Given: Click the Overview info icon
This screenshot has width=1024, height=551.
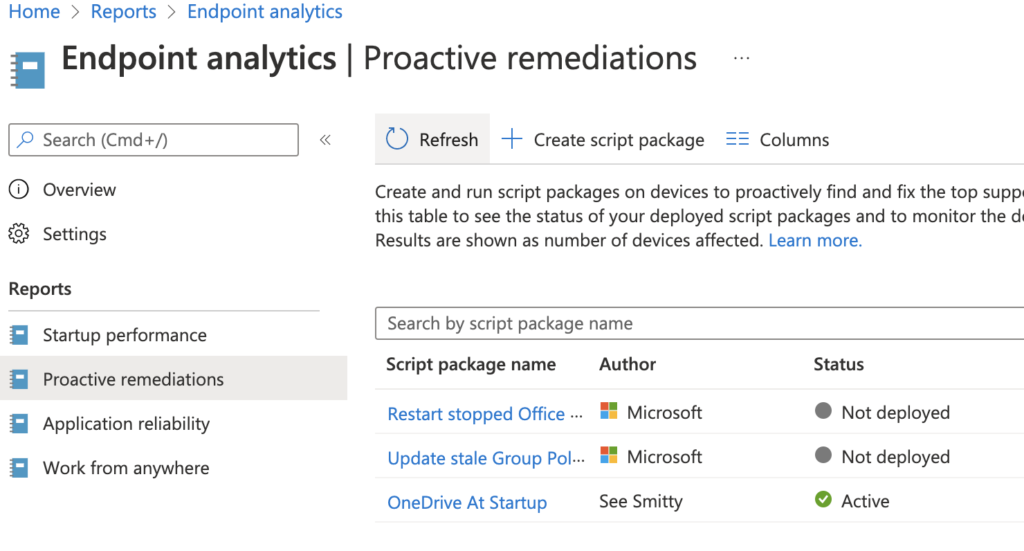Looking at the screenshot, I should 18,189.
